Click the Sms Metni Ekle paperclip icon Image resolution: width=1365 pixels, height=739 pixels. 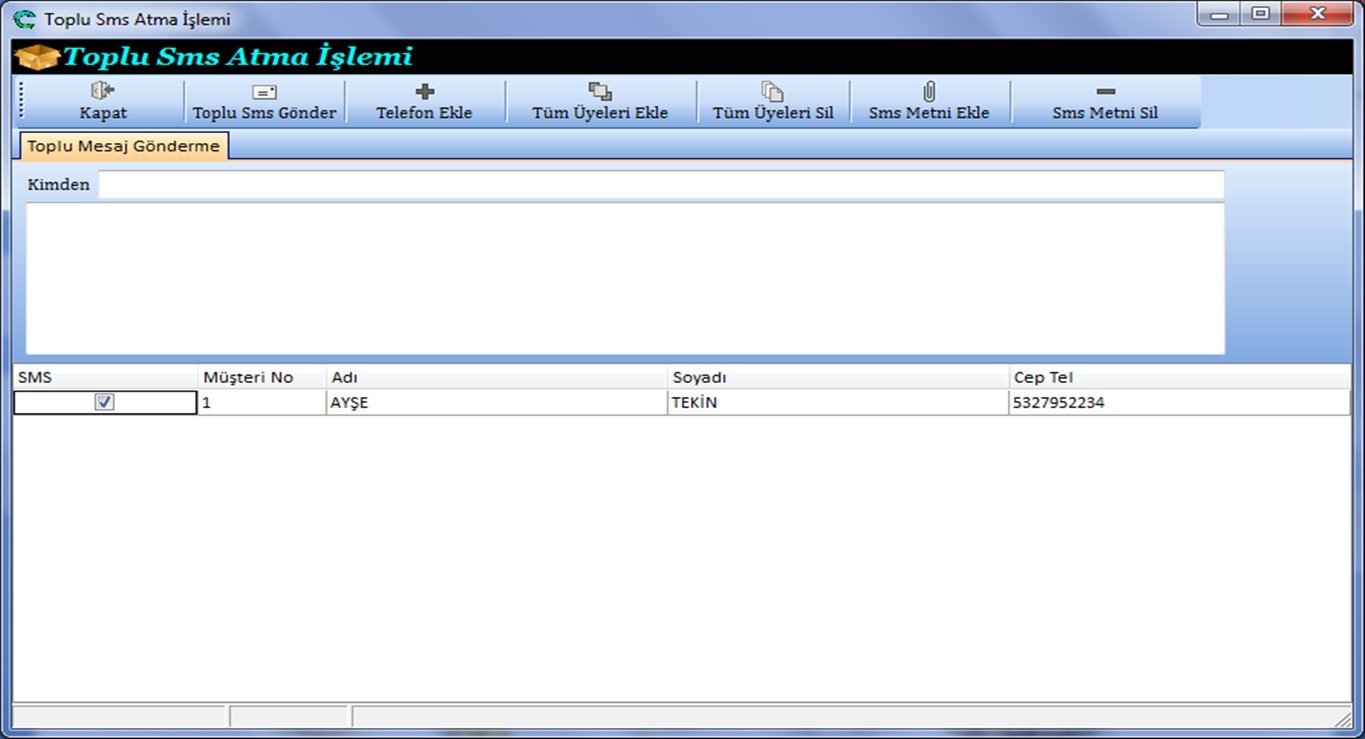pos(928,91)
